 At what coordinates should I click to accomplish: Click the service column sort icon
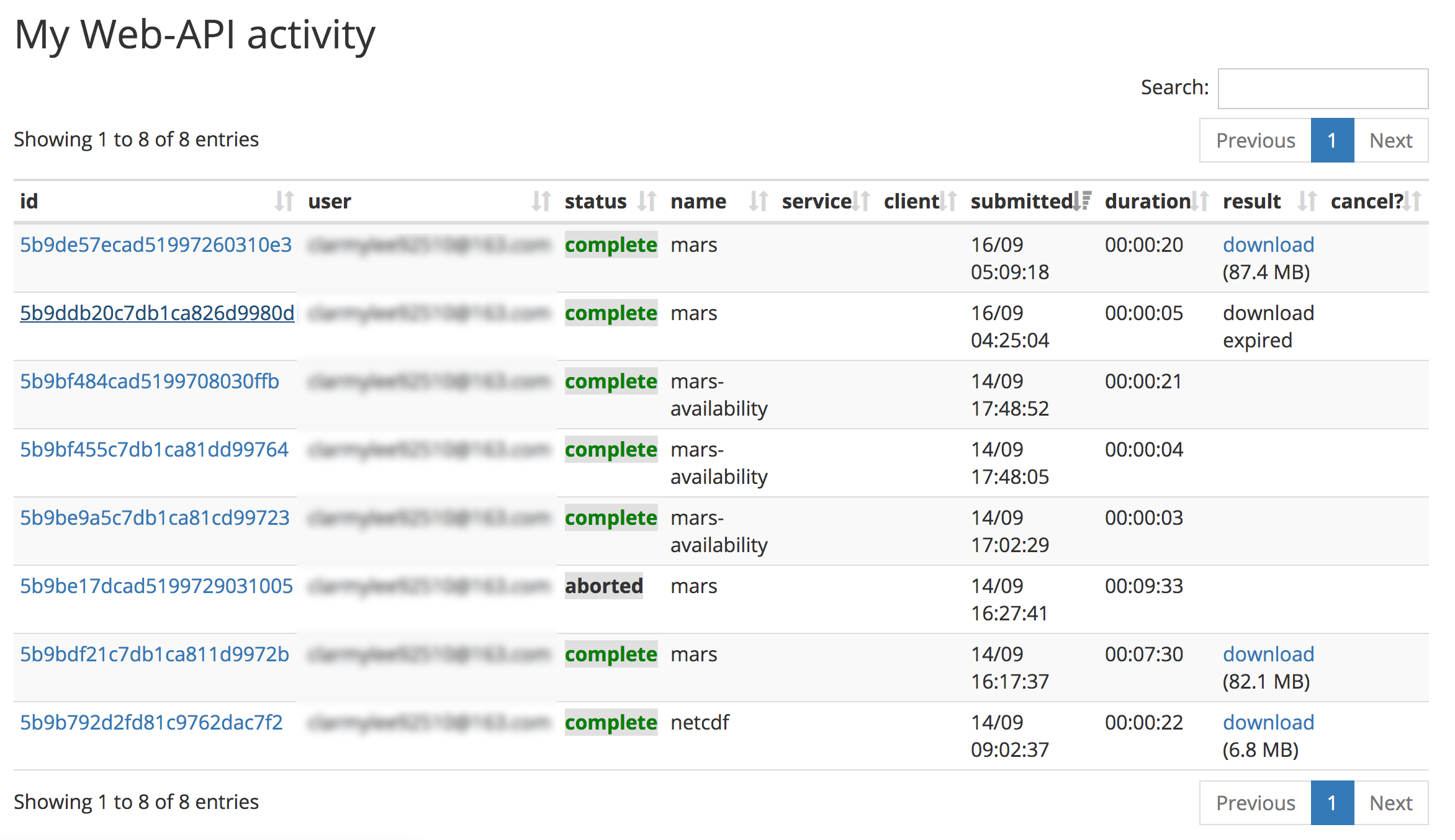pos(860,201)
